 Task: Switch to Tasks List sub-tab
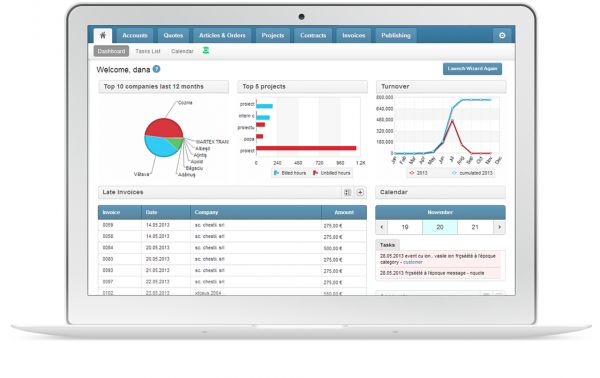point(148,51)
